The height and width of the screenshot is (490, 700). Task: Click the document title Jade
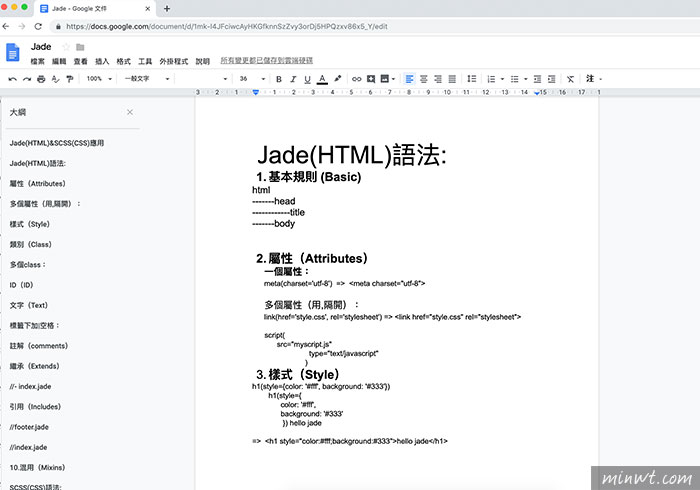click(x=41, y=46)
